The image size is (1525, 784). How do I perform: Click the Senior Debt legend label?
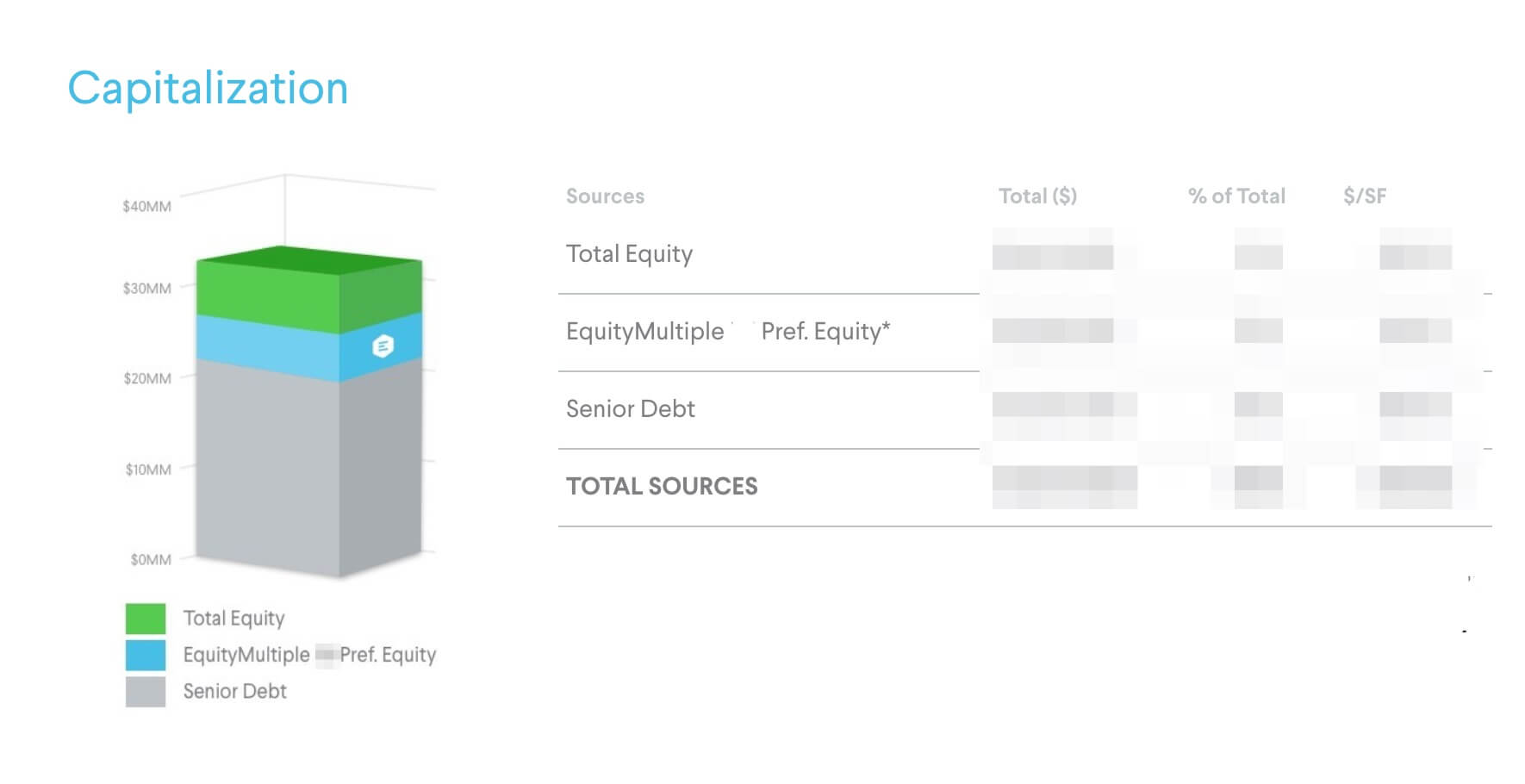[234, 691]
